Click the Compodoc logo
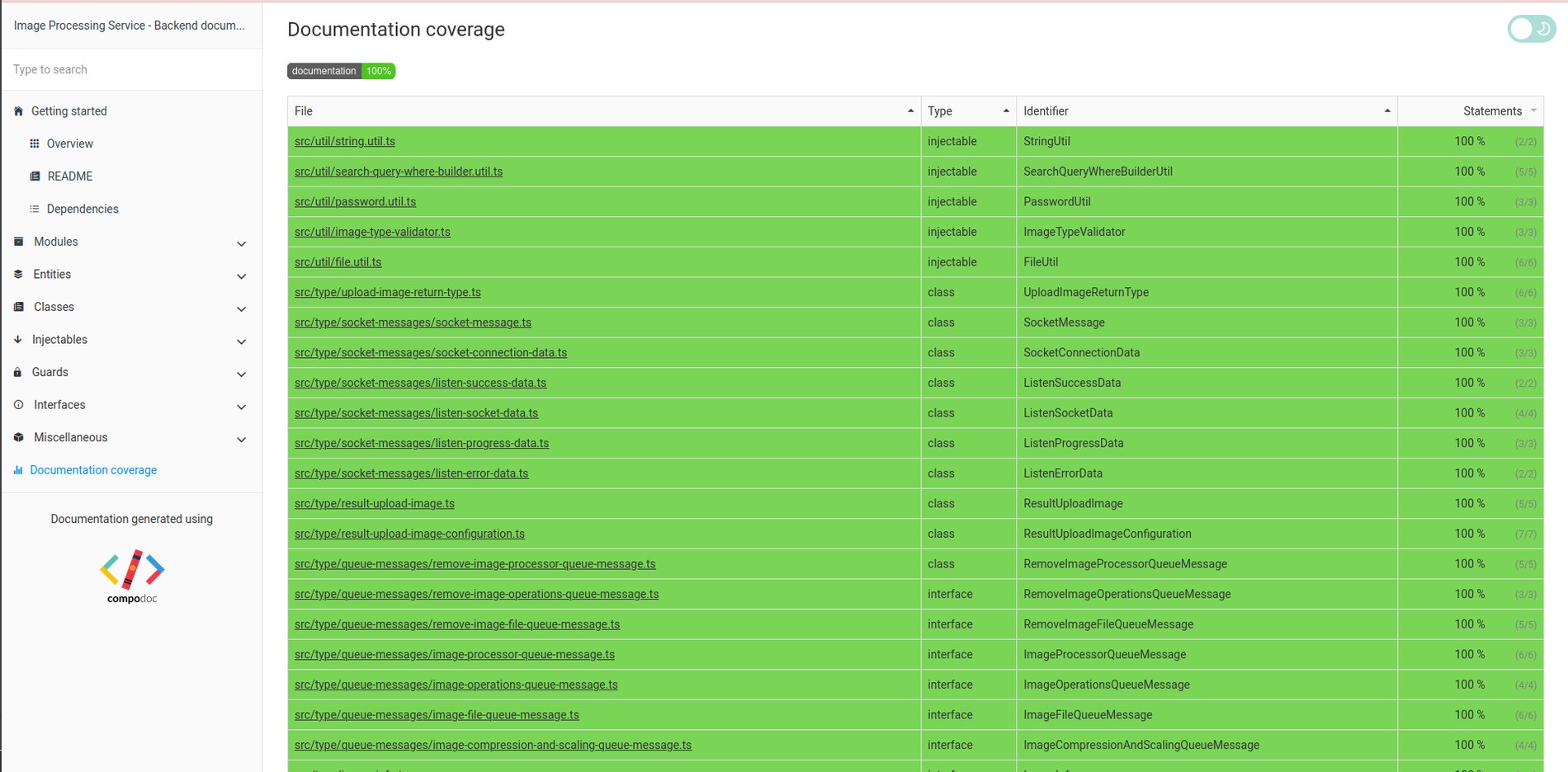Image resolution: width=1568 pixels, height=772 pixels. pos(132,577)
